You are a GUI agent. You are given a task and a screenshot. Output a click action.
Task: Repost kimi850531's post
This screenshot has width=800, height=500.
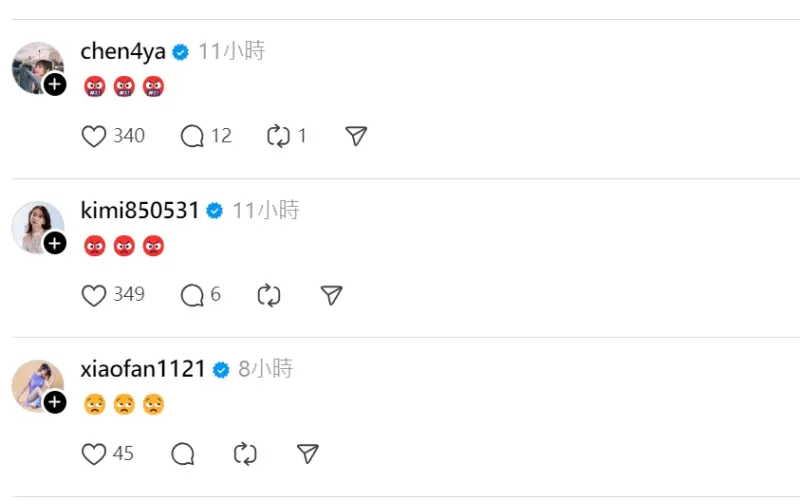[x=268, y=295]
